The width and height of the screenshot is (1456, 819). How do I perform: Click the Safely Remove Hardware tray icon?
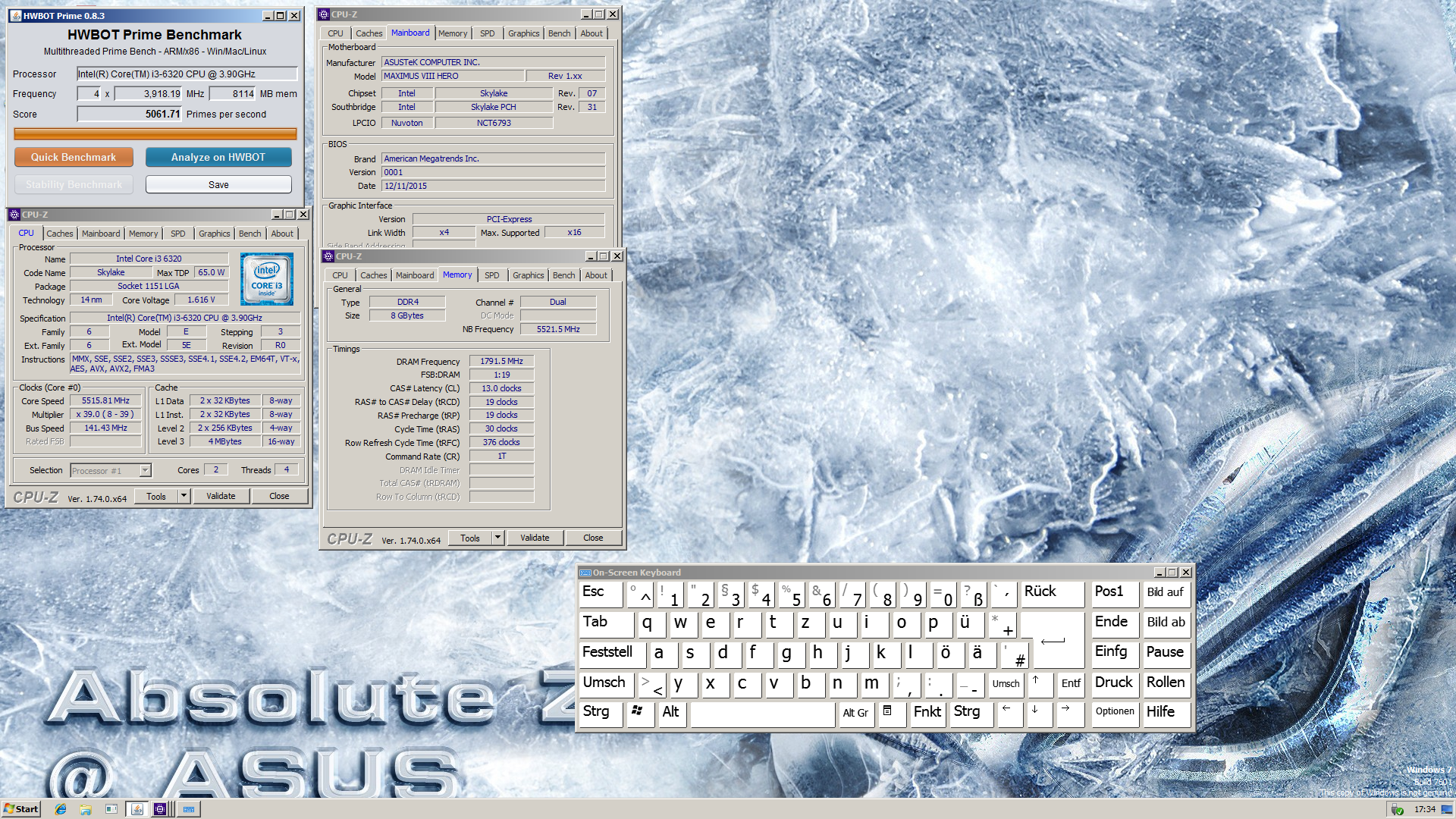1398,810
